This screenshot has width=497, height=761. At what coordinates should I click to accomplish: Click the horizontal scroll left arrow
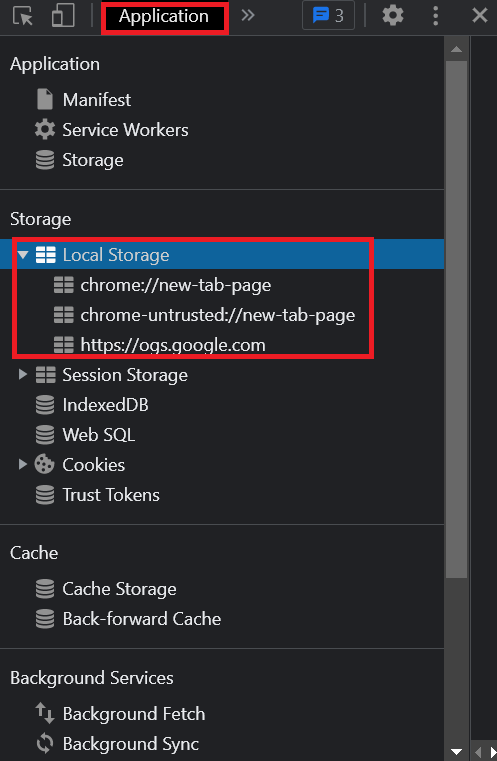(478, 751)
